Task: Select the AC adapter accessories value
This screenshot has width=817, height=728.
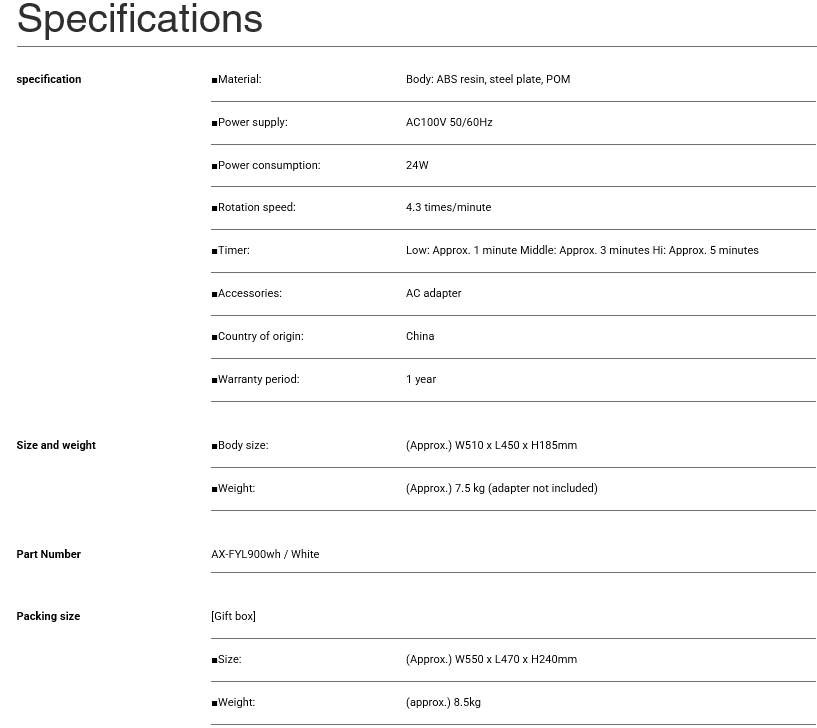Action: point(434,293)
